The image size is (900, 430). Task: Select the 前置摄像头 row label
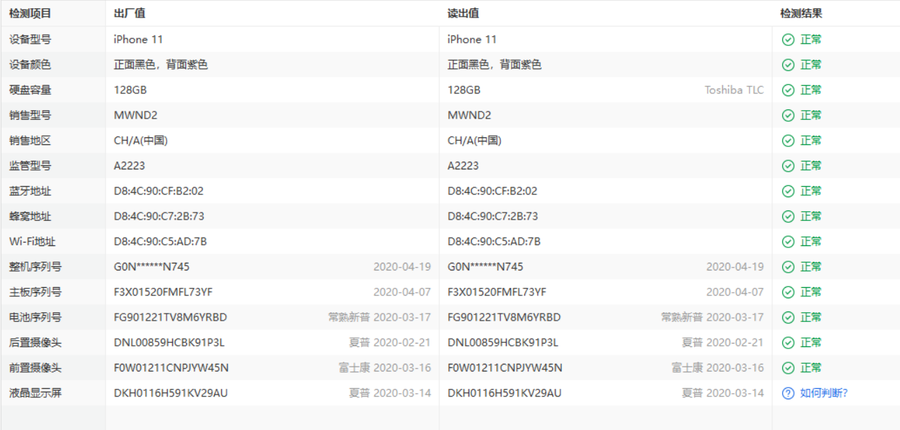tap(35, 368)
